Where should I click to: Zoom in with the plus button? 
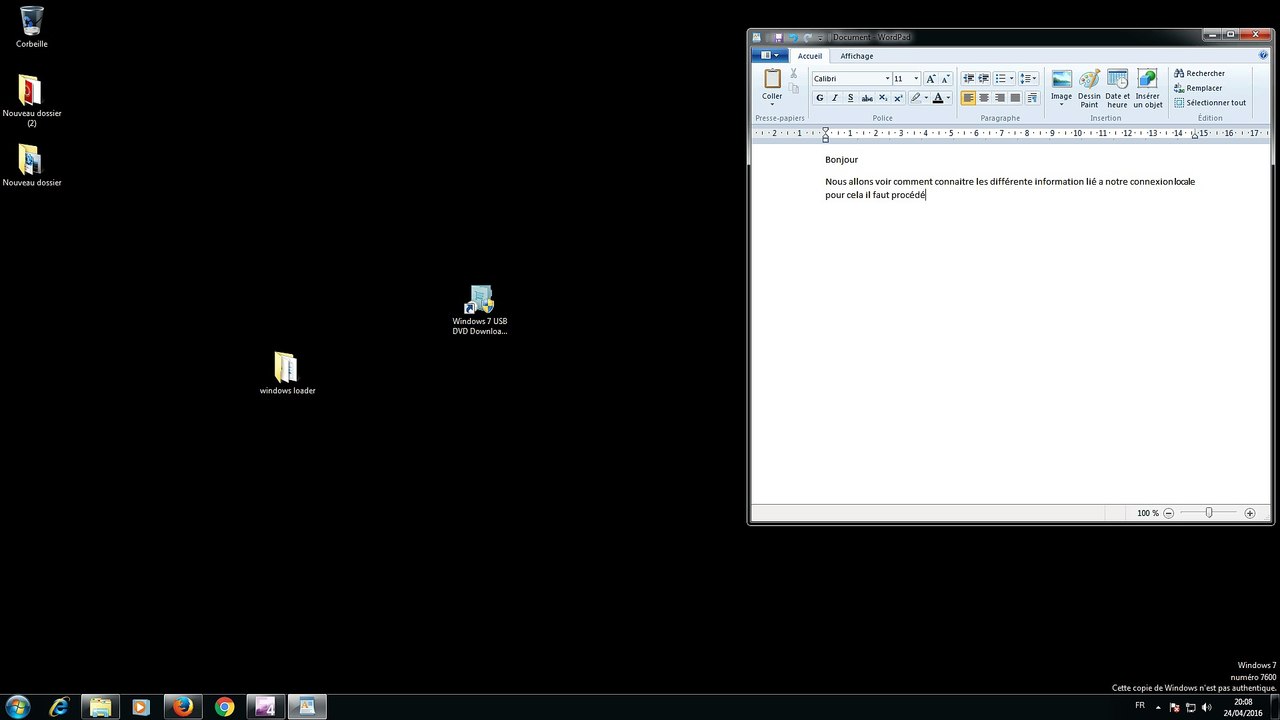click(x=1249, y=513)
